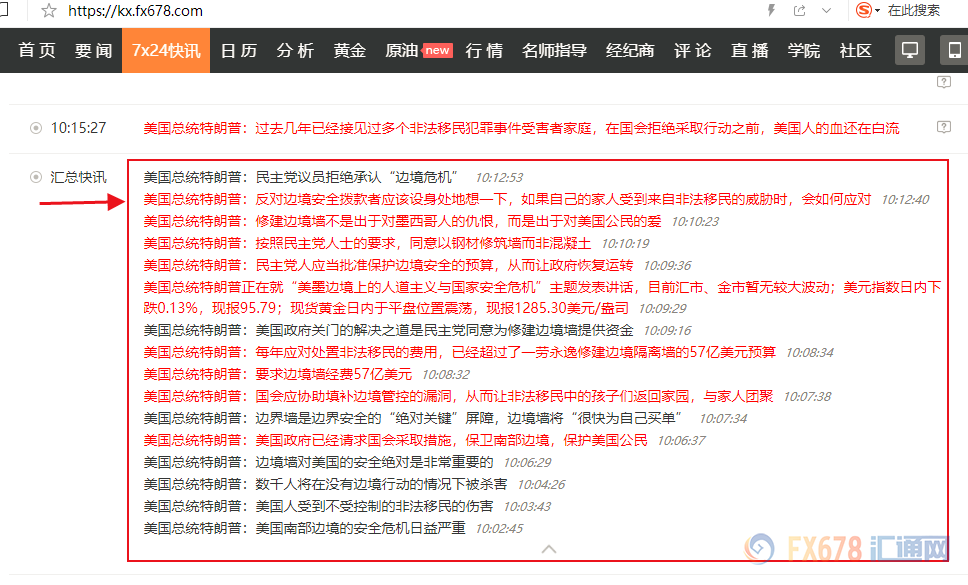Select the 7x24快讯 tab
This screenshot has height=585, width=968.
166,51
